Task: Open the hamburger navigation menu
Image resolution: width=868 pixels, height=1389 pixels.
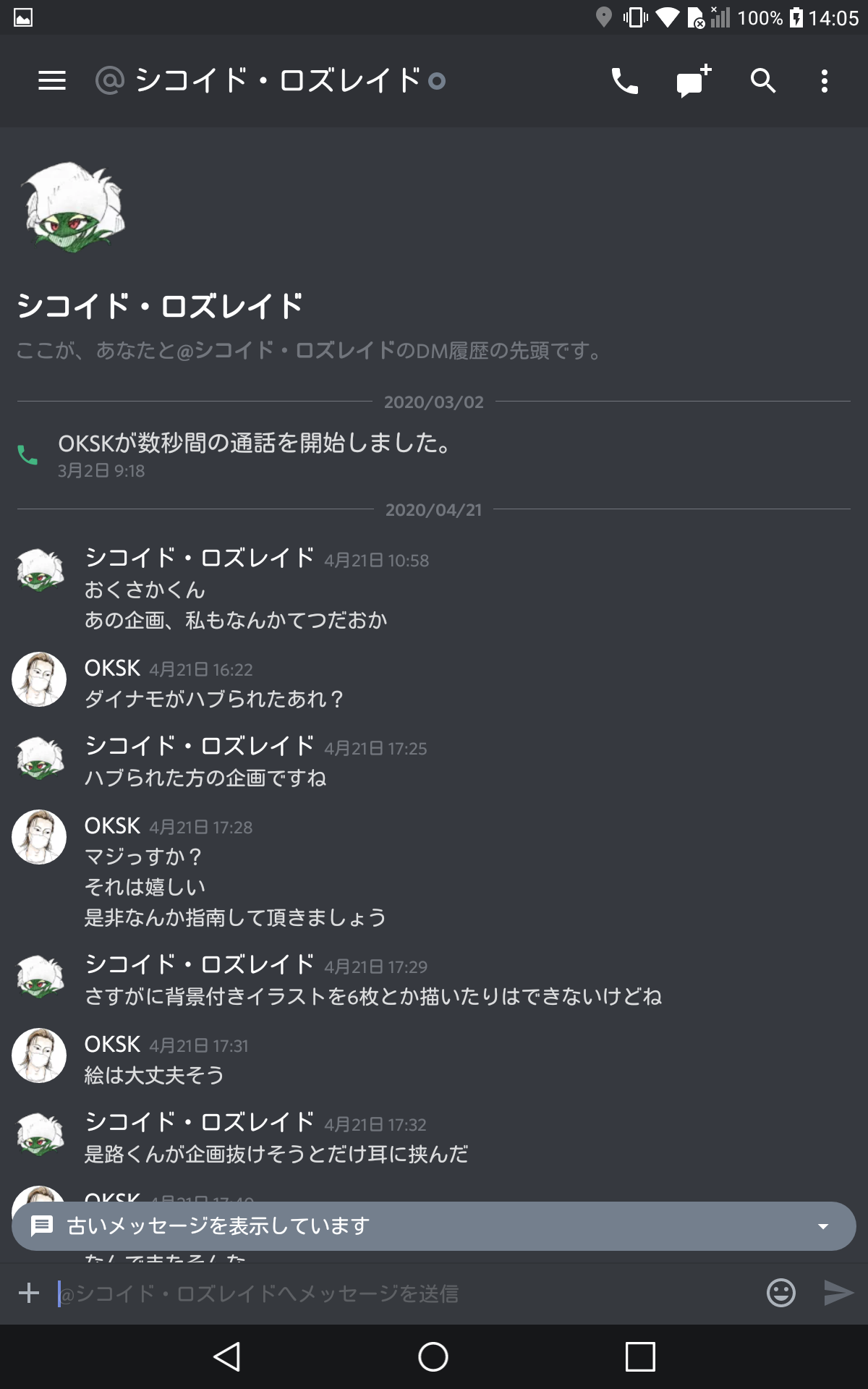Action: click(52, 80)
